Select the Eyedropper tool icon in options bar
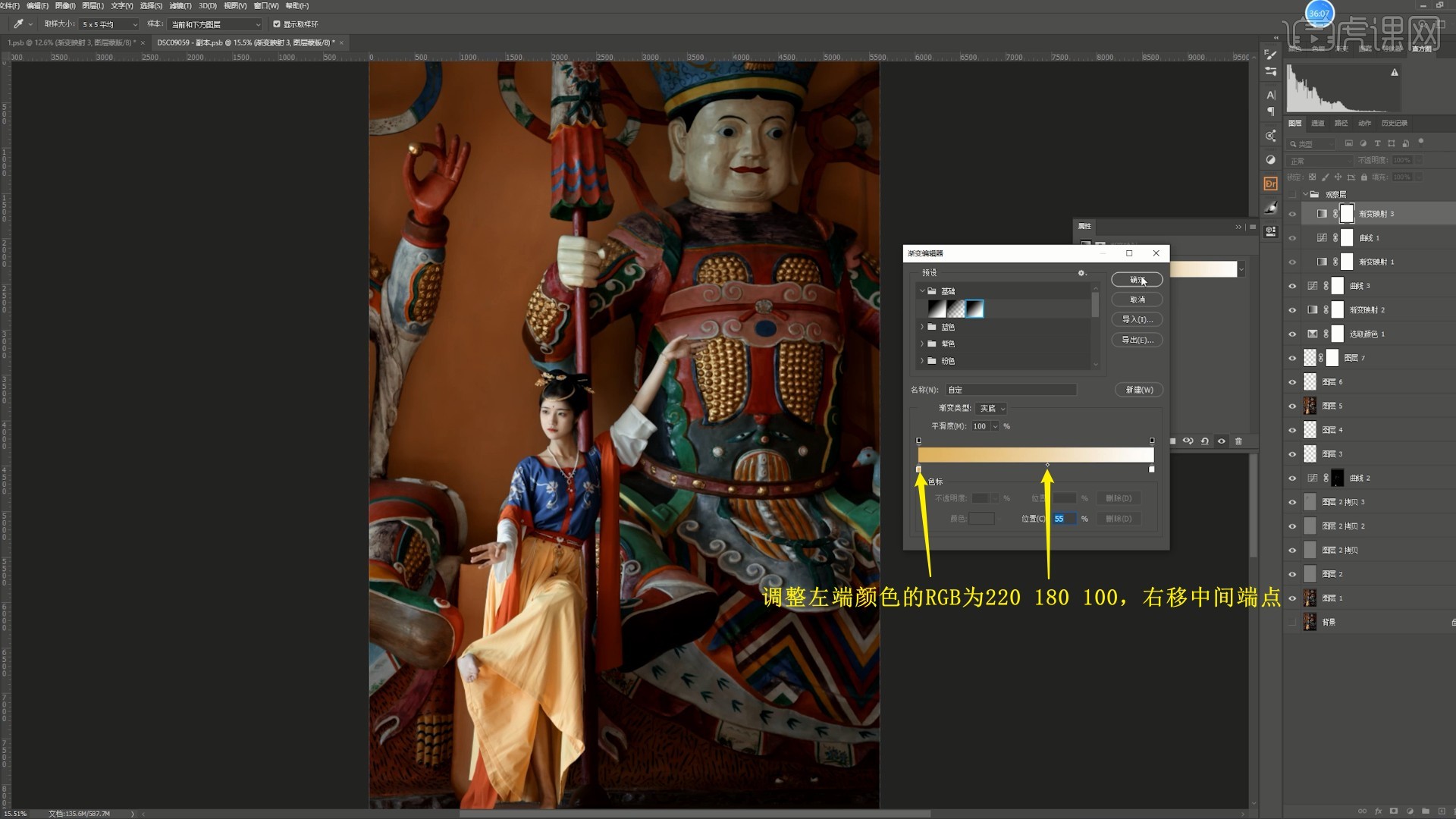Image resolution: width=1456 pixels, height=819 pixels. click(x=18, y=24)
